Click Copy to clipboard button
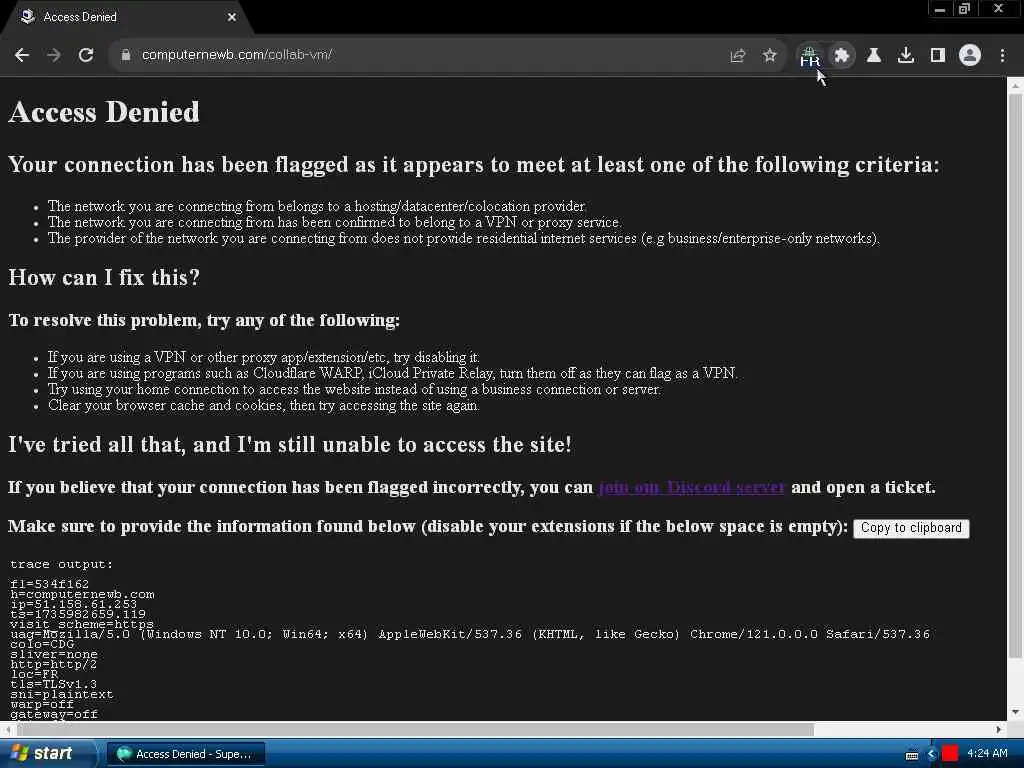This screenshot has width=1024, height=768. (911, 528)
